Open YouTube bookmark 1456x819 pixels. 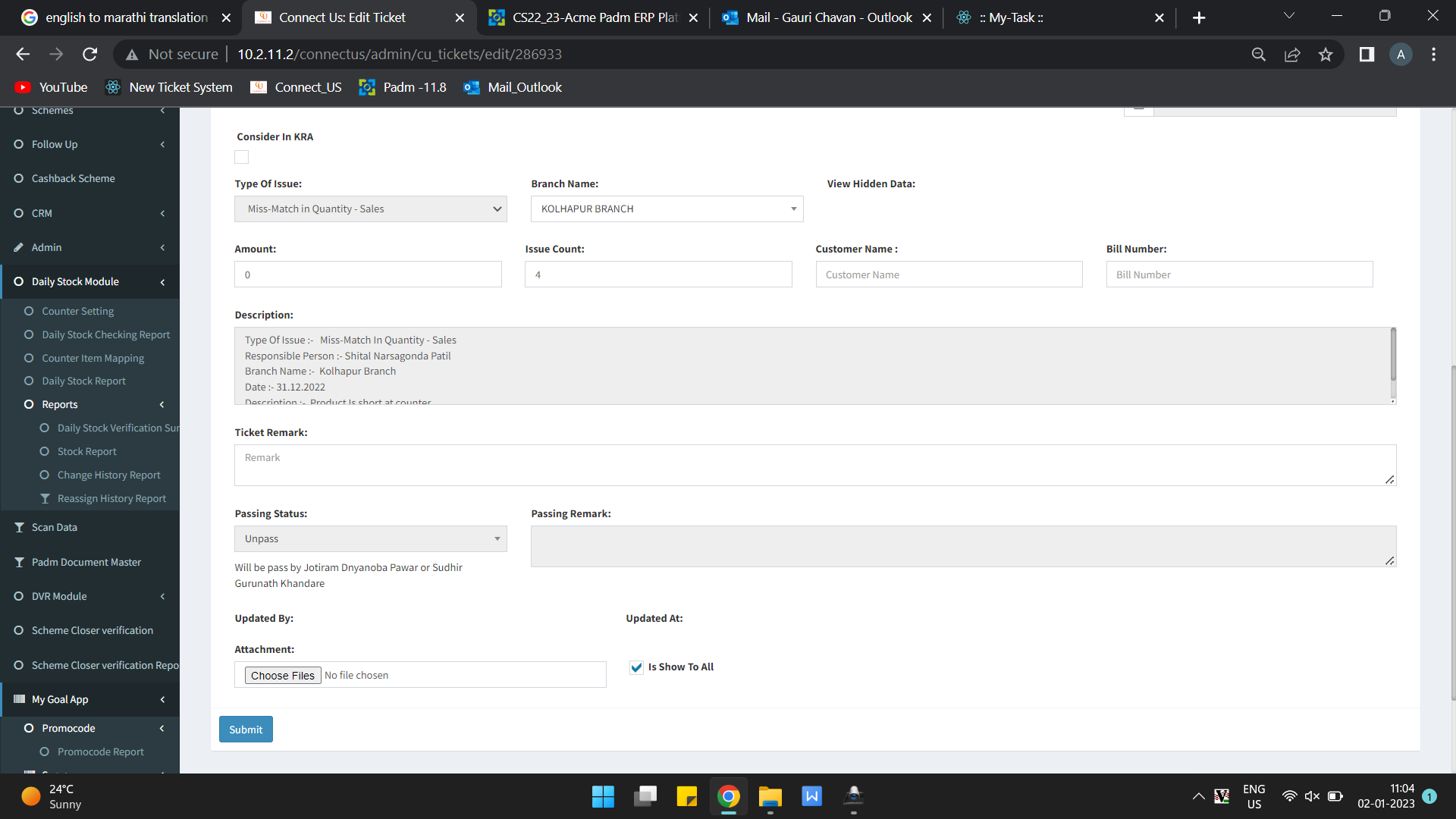pos(52,87)
